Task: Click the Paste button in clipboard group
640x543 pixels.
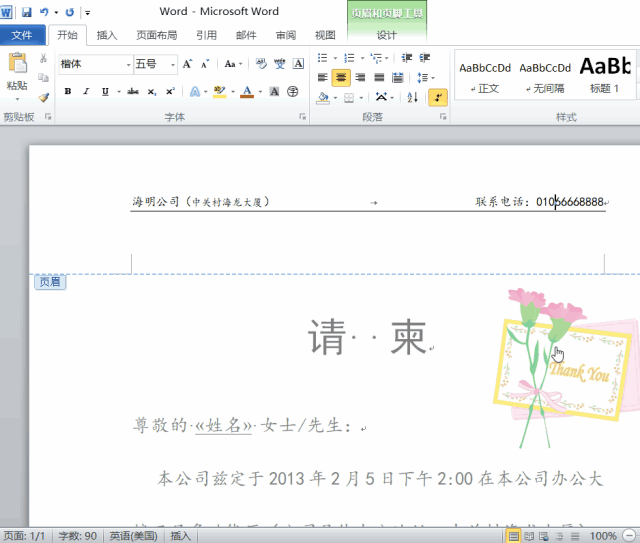Action: point(17,72)
